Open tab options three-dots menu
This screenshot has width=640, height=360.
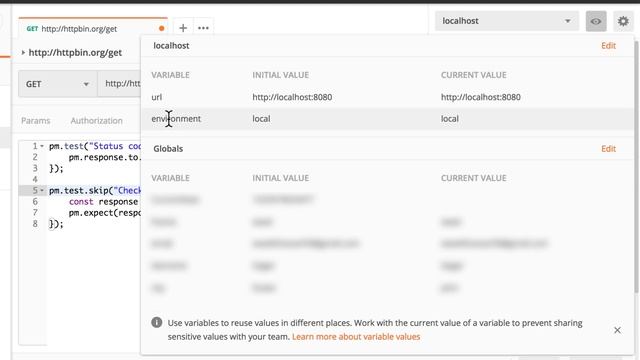(x=203, y=28)
